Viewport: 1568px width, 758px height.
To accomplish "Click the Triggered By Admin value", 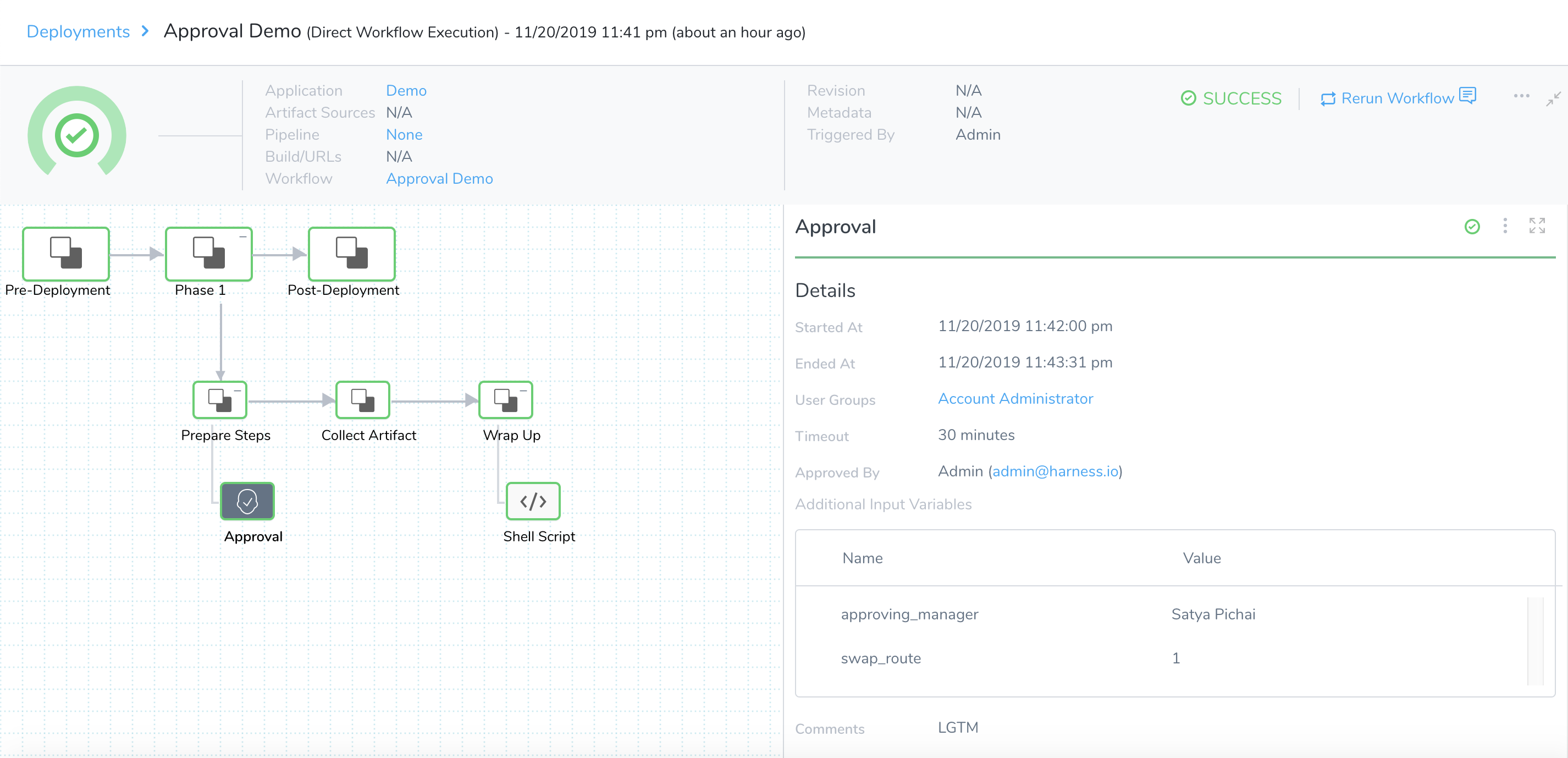I will [x=978, y=135].
